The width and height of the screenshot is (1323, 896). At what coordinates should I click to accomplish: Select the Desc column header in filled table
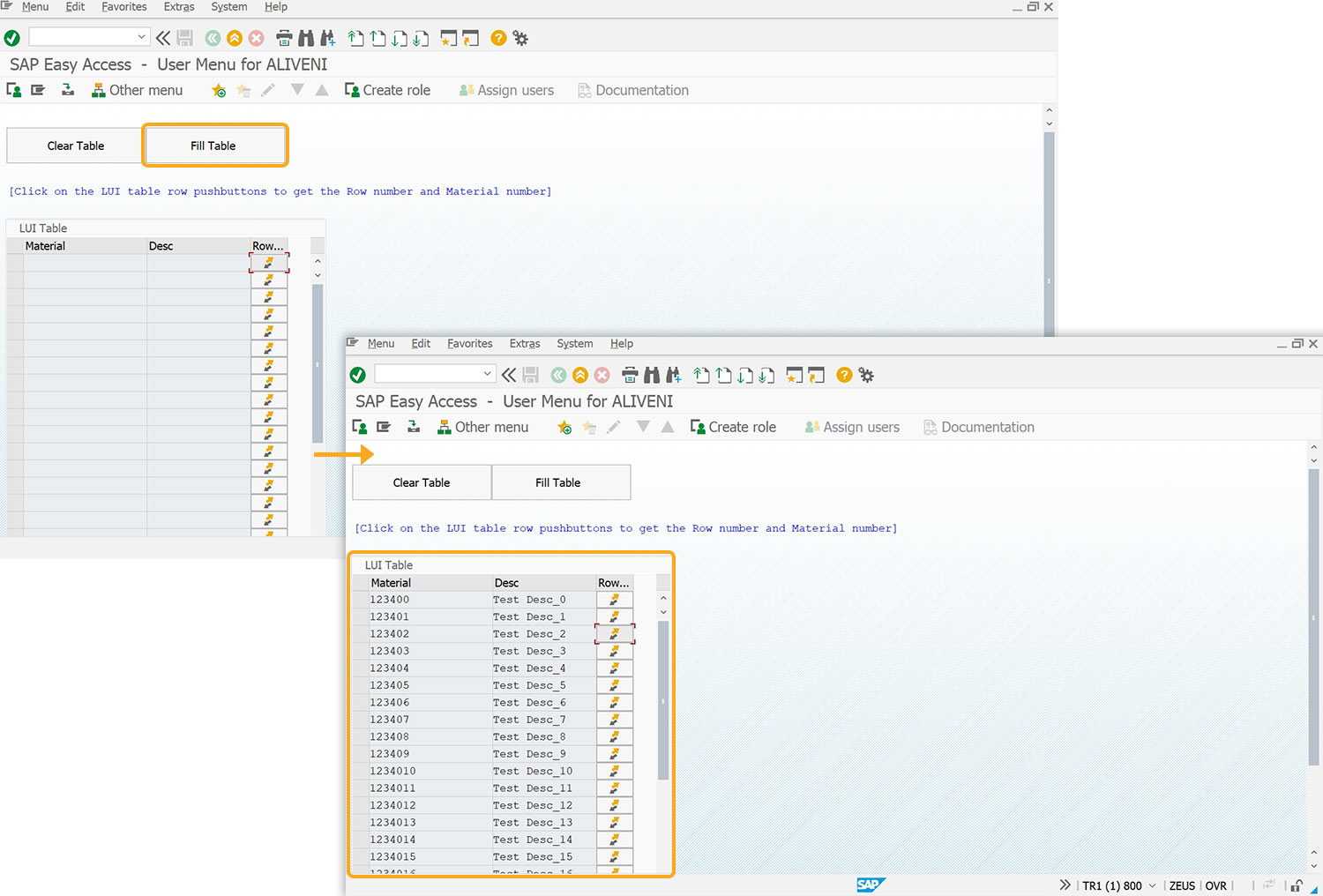[x=543, y=583]
